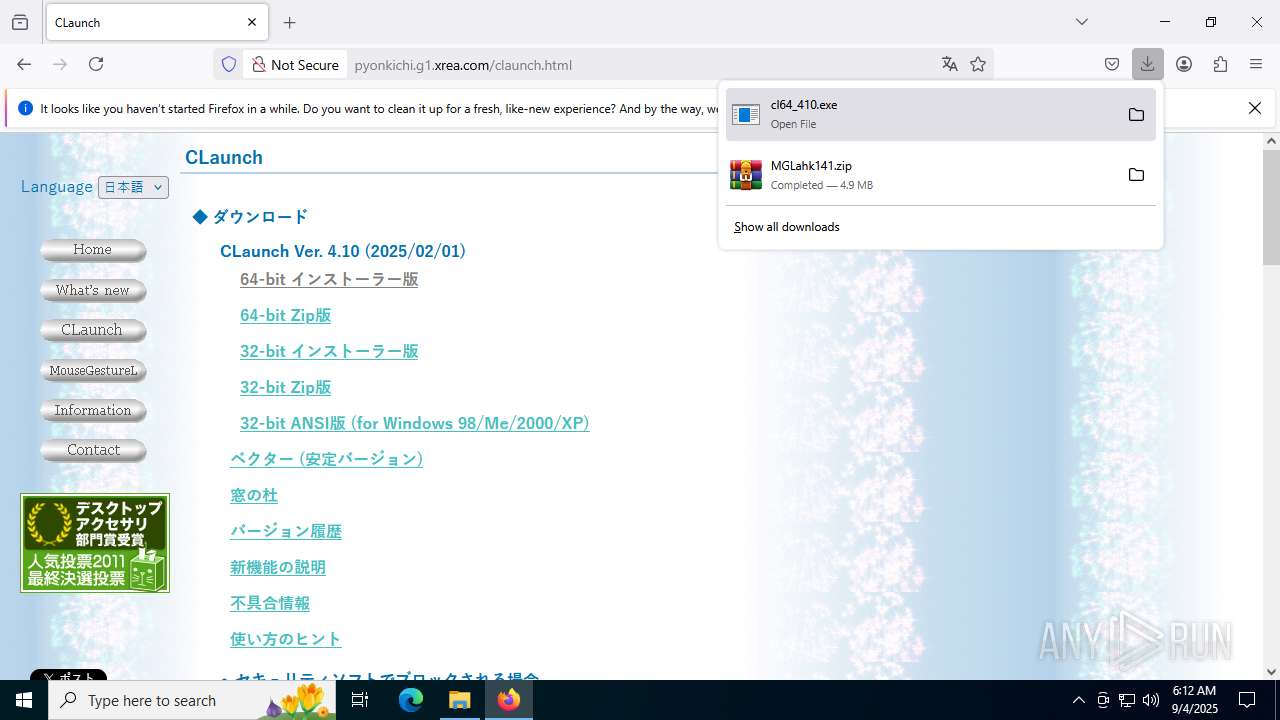The width and height of the screenshot is (1280, 720).
Task: Open the バージョン履歴 link
Action: coord(286,531)
